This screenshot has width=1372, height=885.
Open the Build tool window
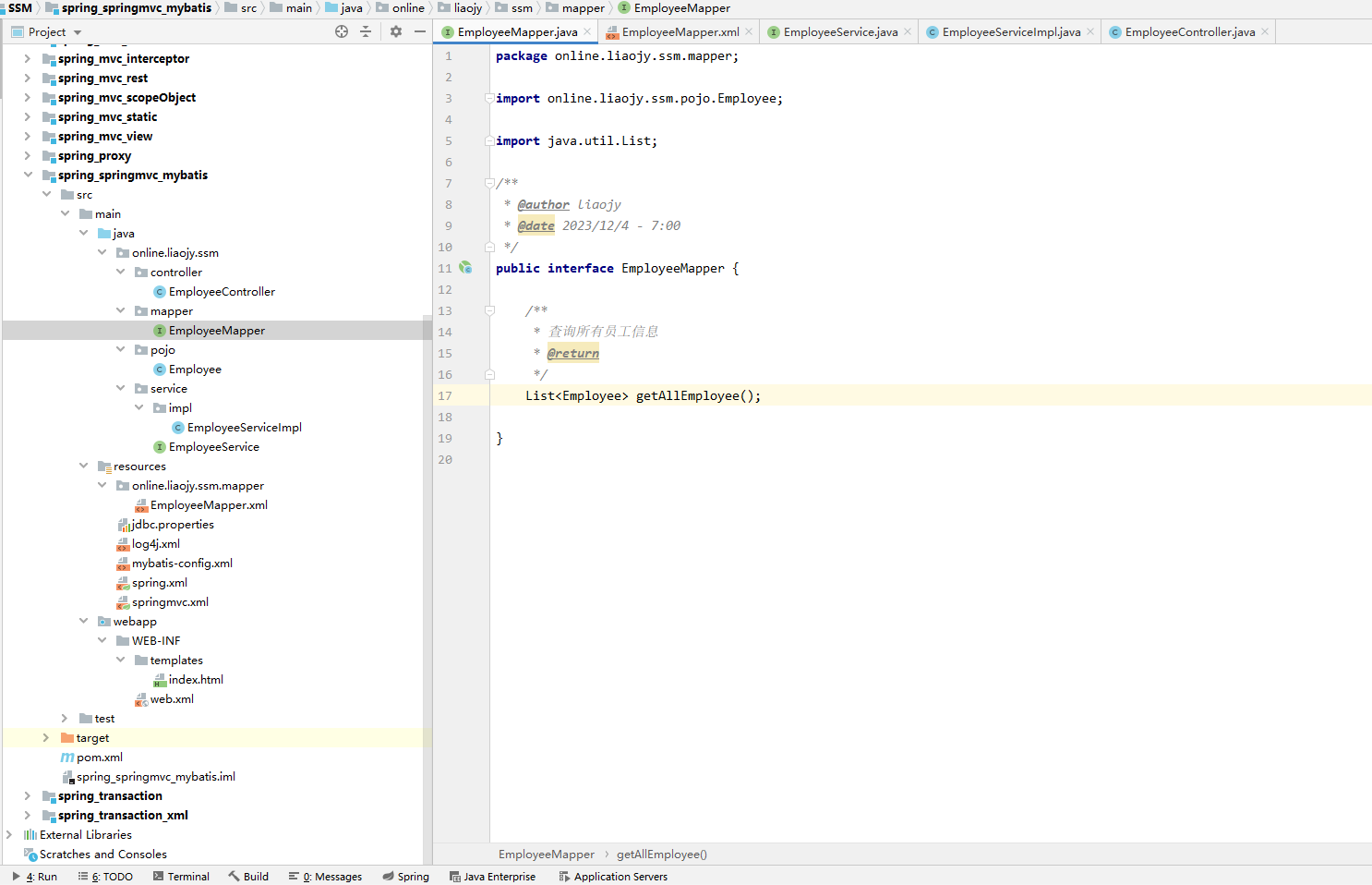pos(248,877)
